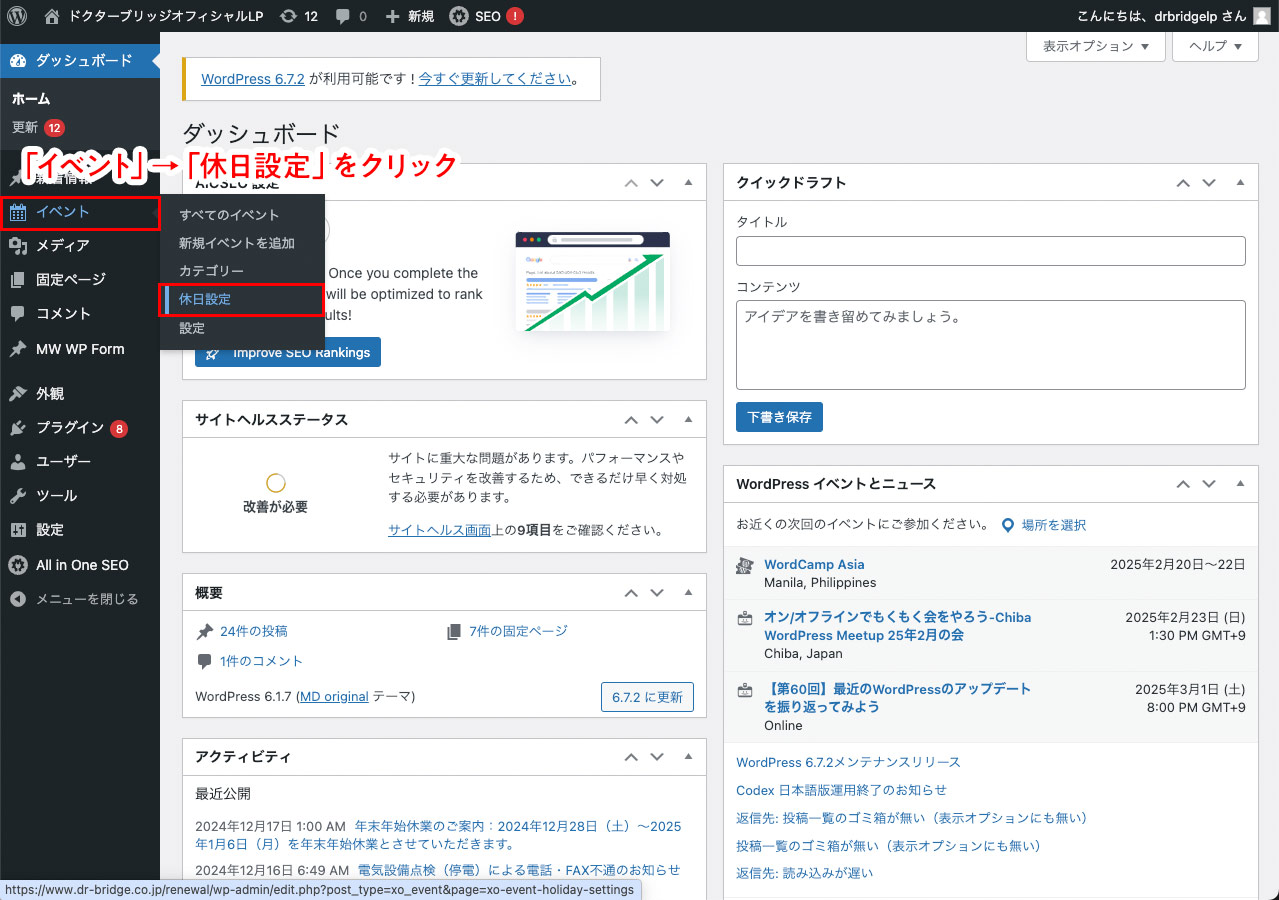Click the 外観 brush icon in sidebar
1279x900 pixels.
pos(18,394)
